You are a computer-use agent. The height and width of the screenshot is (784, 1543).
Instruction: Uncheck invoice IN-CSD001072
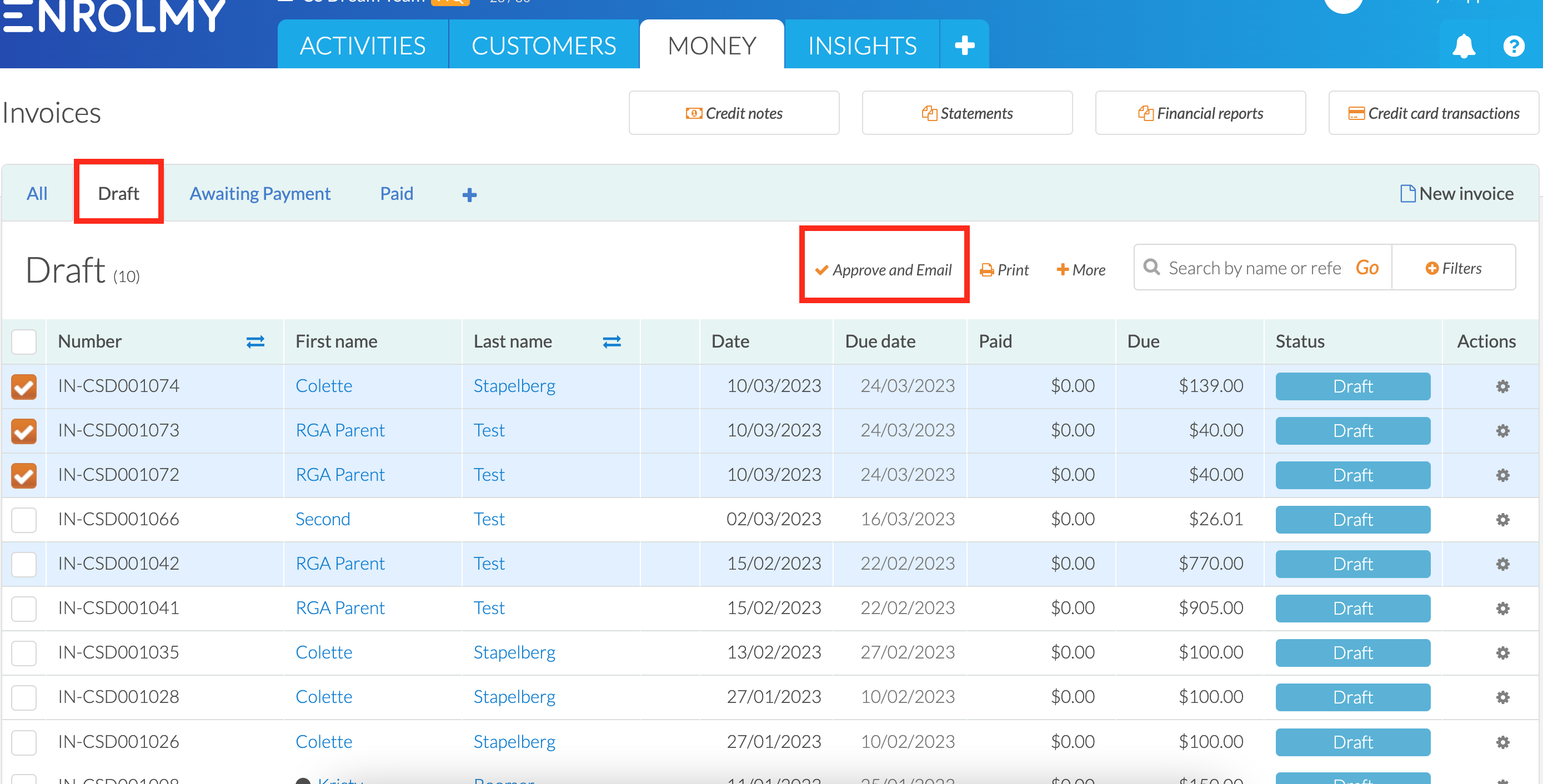[24, 475]
